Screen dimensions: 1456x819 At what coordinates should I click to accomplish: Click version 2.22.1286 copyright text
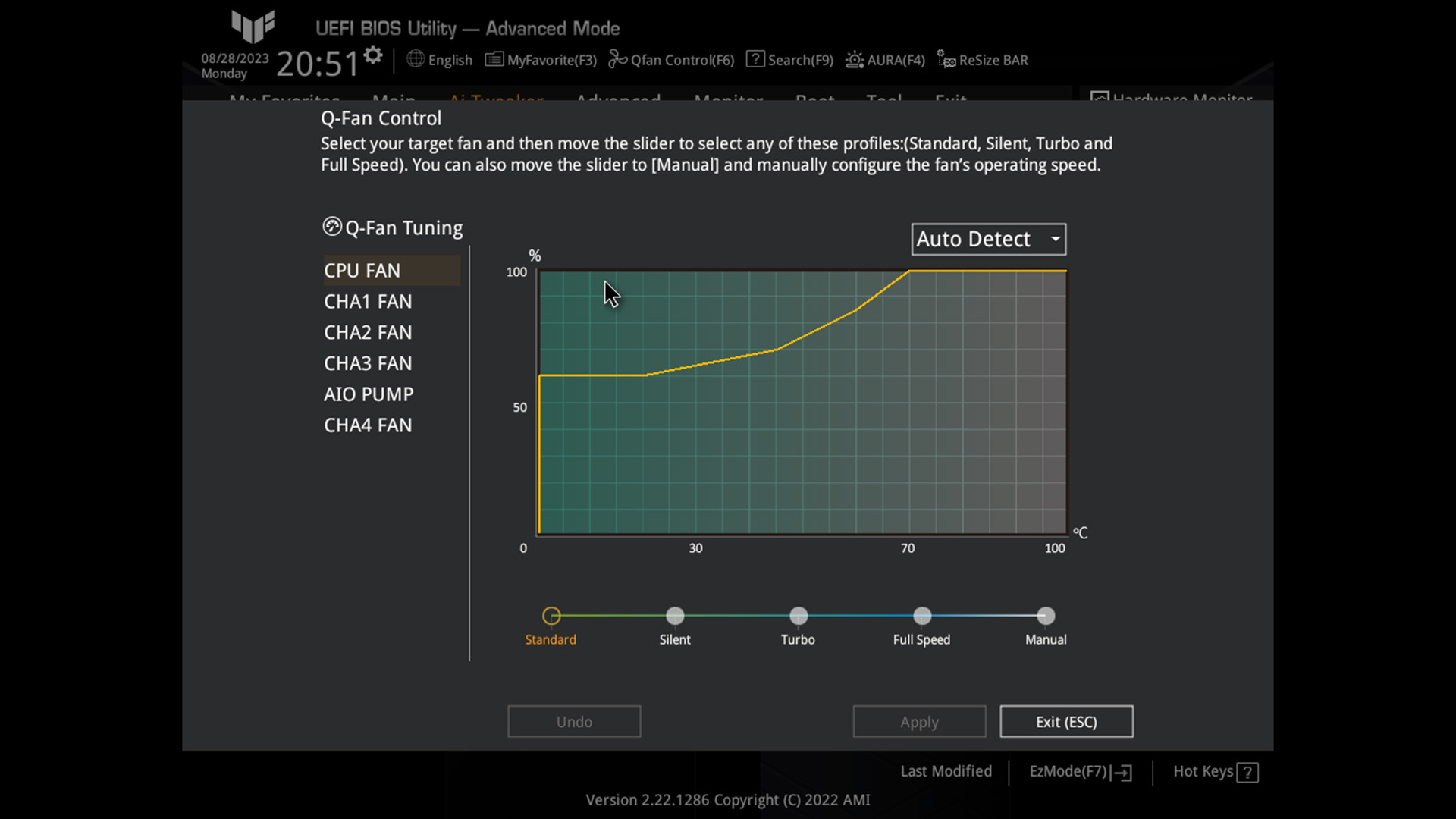pos(728,800)
